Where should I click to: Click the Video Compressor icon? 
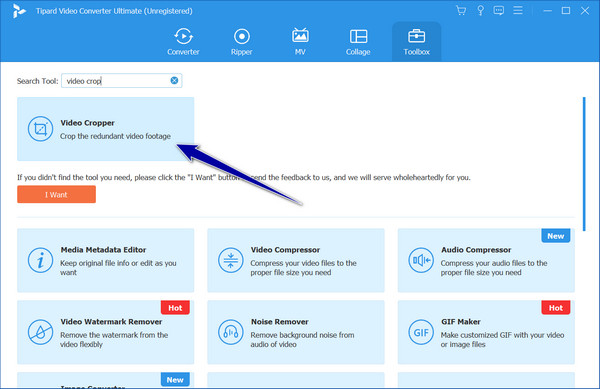tap(231, 260)
